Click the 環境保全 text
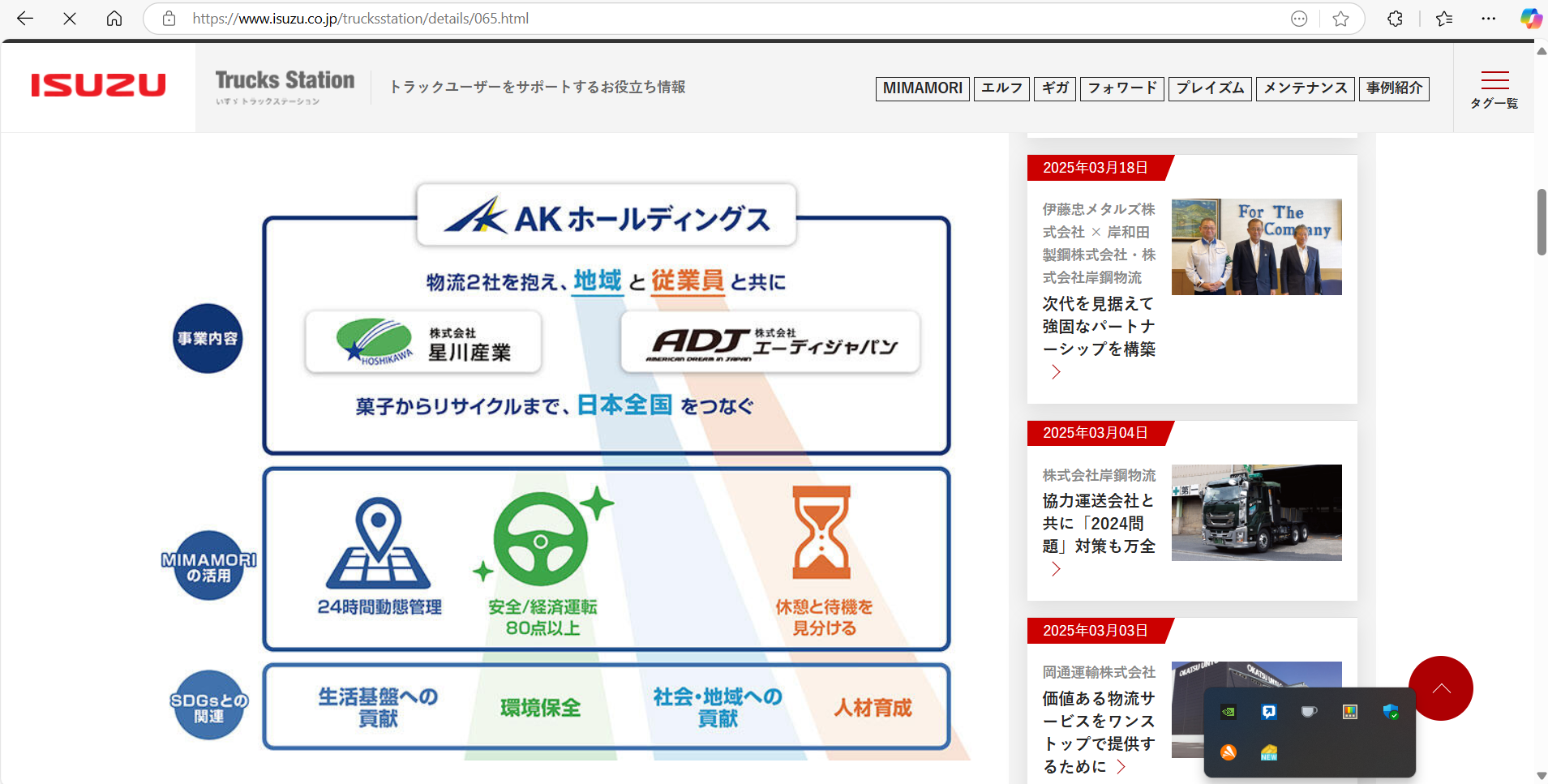Viewport: 1548px width, 784px height. tap(541, 708)
